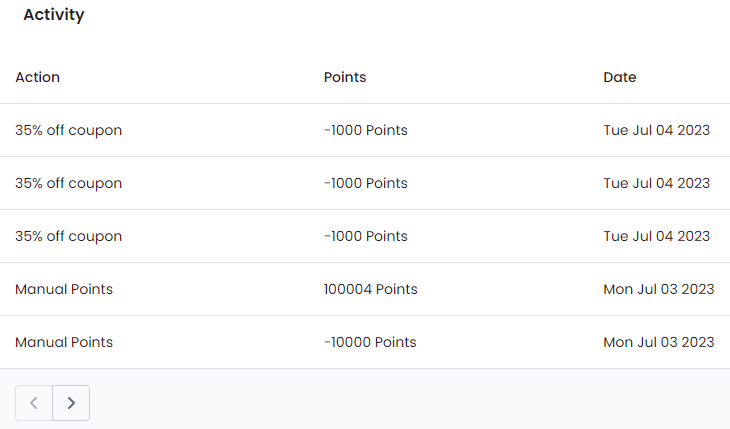The height and width of the screenshot is (429, 730).
Task: Click the first -1000 Points value
Action: (x=366, y=130)
